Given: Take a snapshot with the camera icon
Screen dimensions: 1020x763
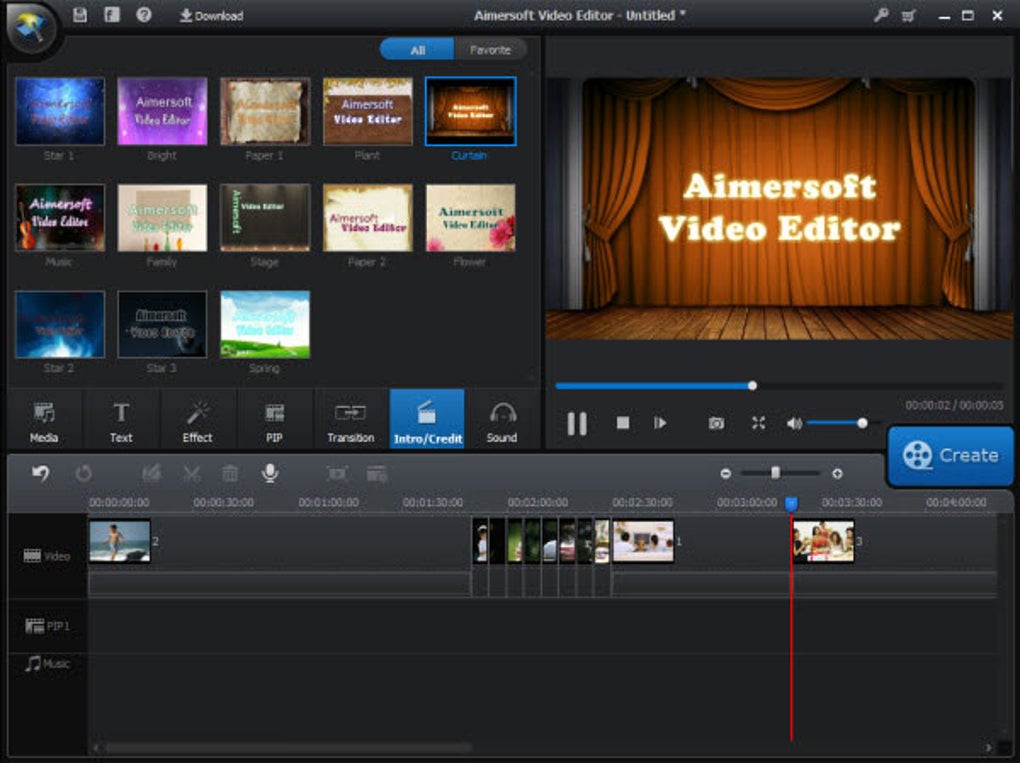Looking at the screenshot, I should click(x=716, y=423).
